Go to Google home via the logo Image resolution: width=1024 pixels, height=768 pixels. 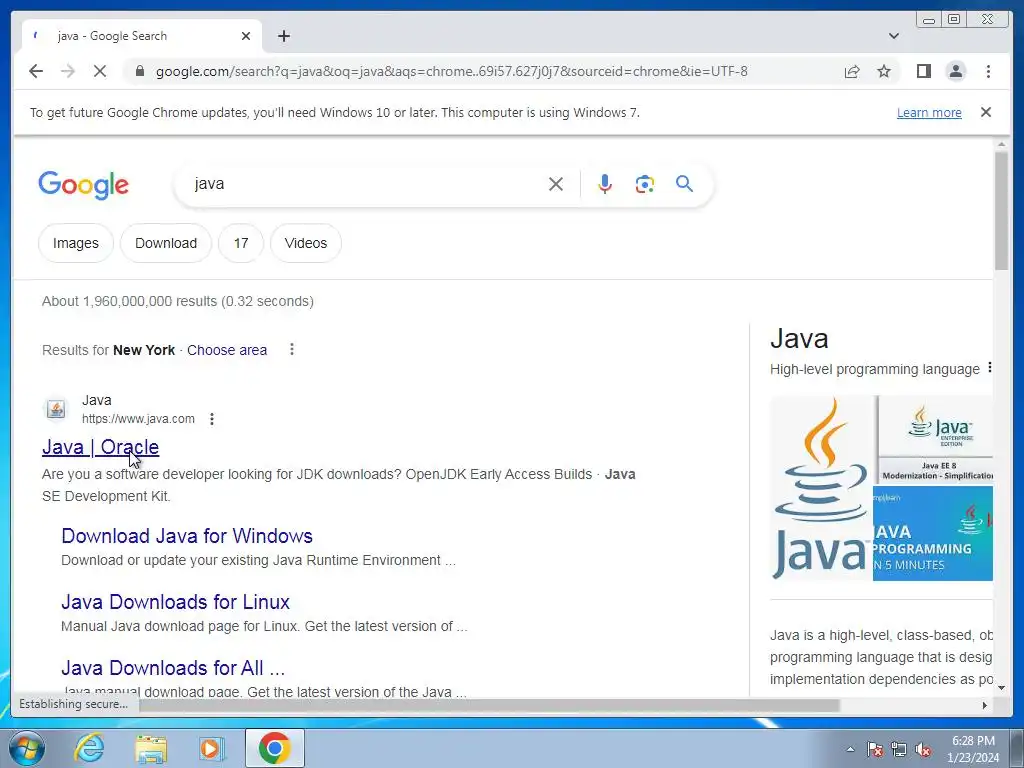click(84, 185)
